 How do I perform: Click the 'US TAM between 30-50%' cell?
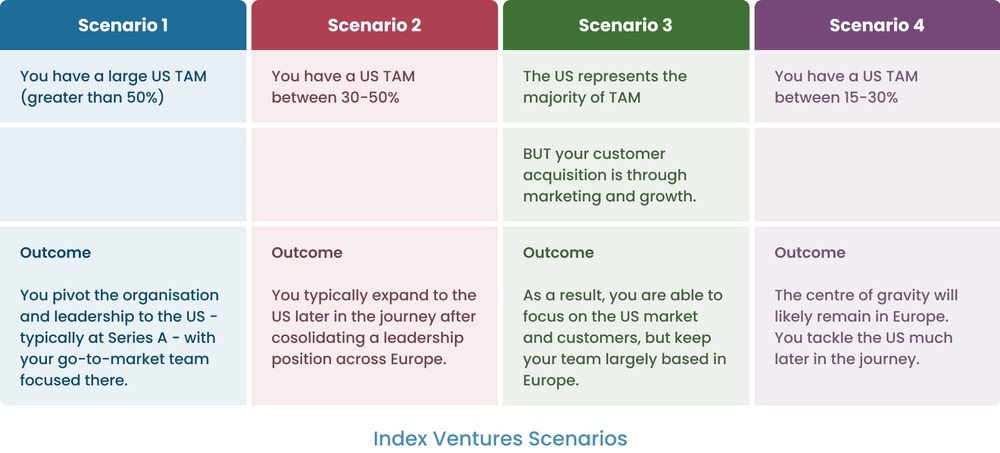coord(343,87)
